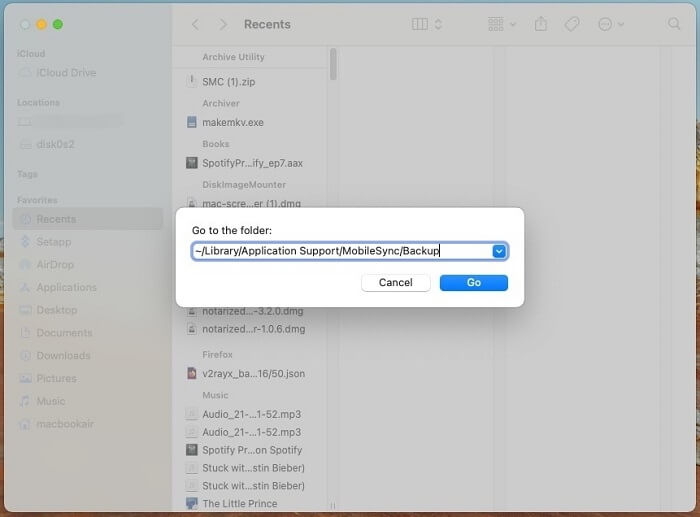Open the More actions ellipsis icon
700x517 pixels.
pos(605,24)
